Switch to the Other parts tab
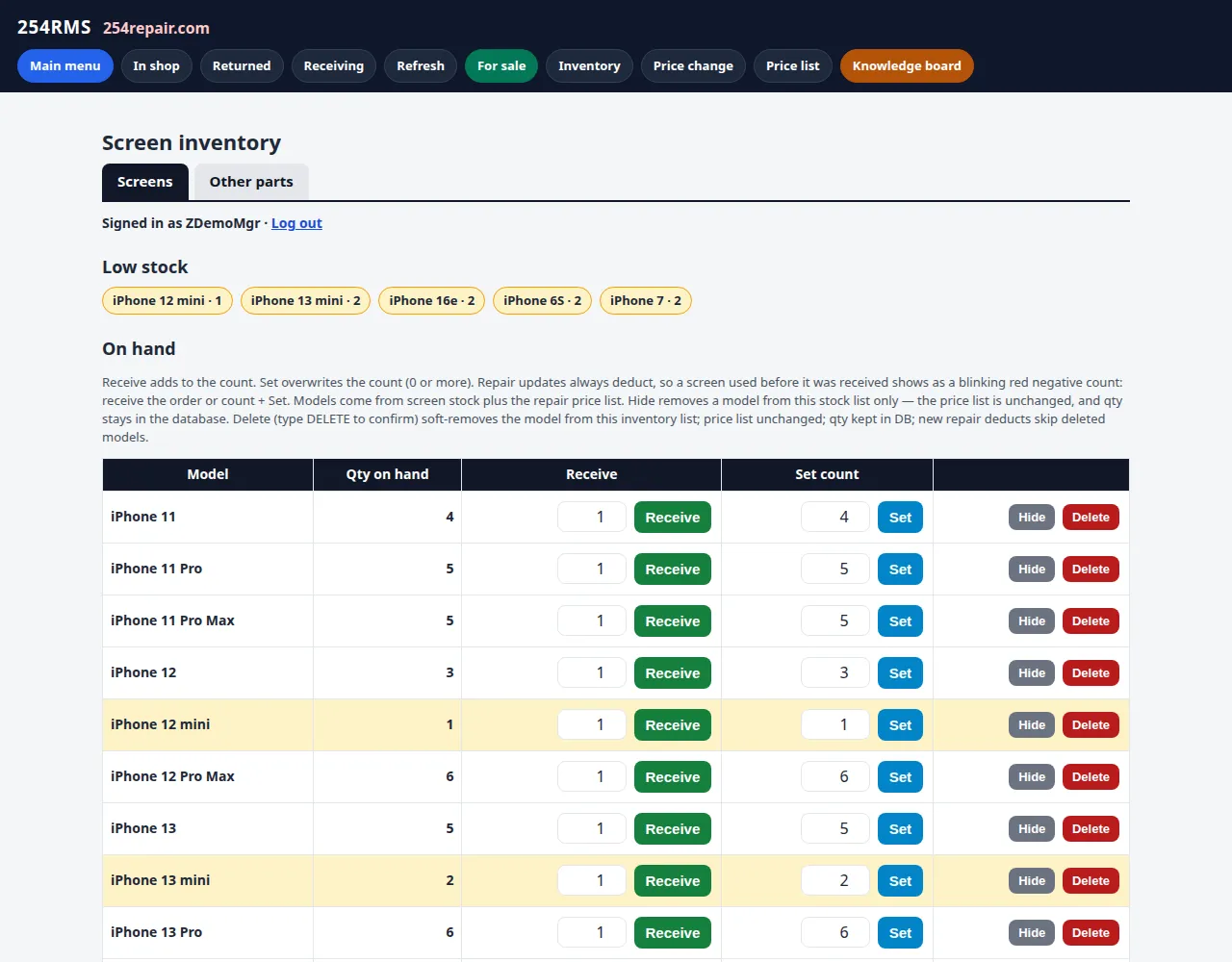The image size is (1232, 962). pos(251,182)
